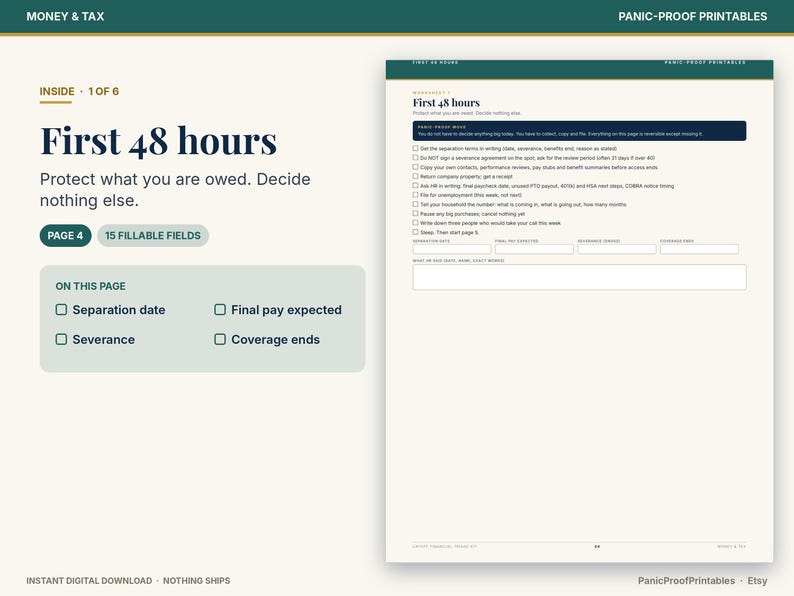Check 'Tell your household the number' box
This screenshot has height=596, width=794.
(x=415, y=204)
